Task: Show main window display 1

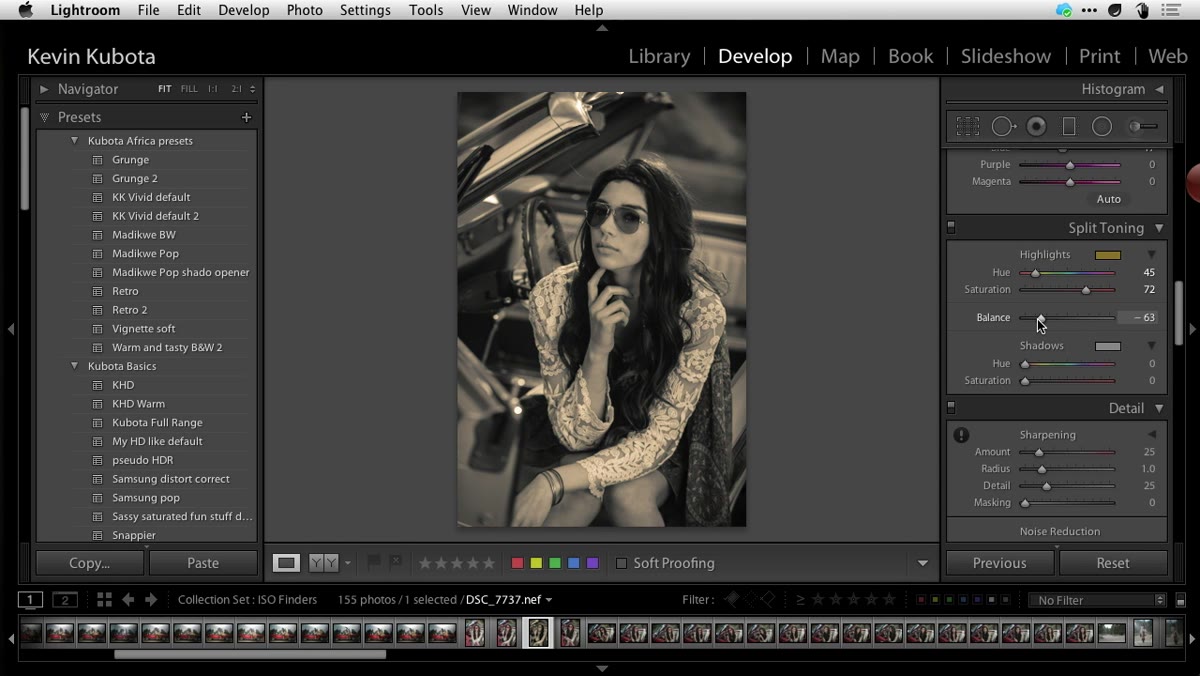Action: pyautogui.click(x=31, y=600)
